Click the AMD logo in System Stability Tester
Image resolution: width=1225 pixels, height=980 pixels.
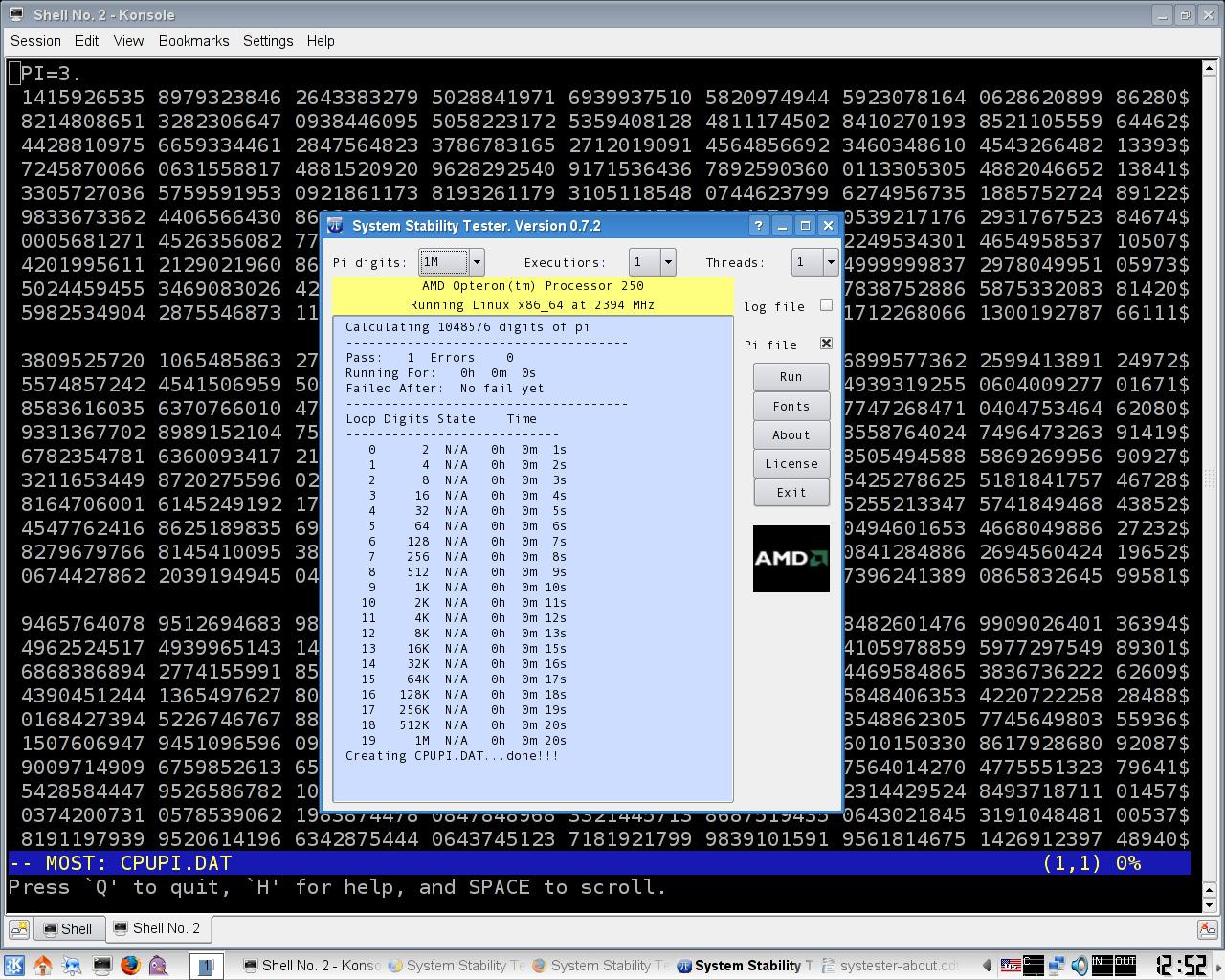click(x=791, y=558)
